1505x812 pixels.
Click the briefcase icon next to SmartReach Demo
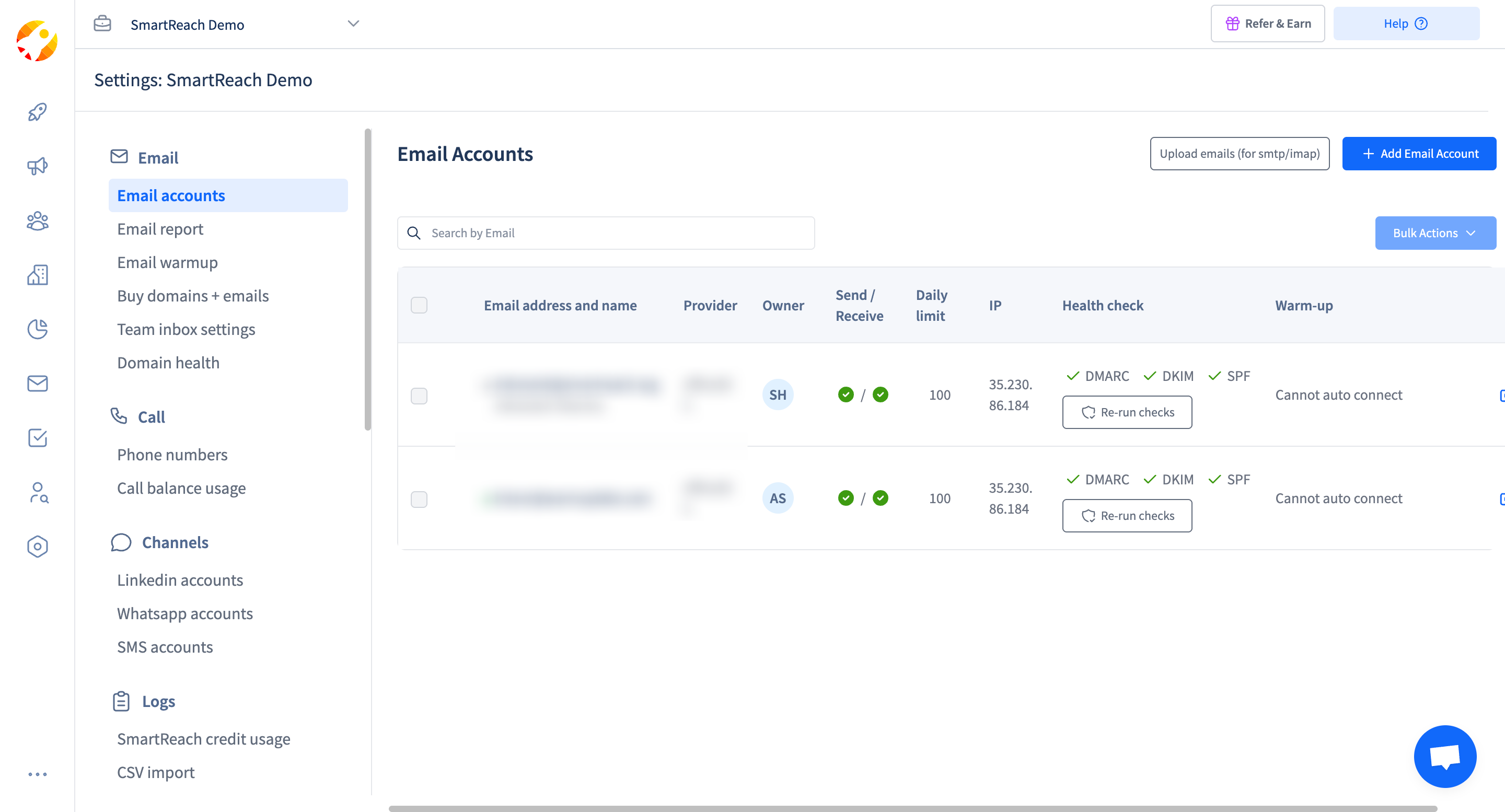[x=102, y=24]
